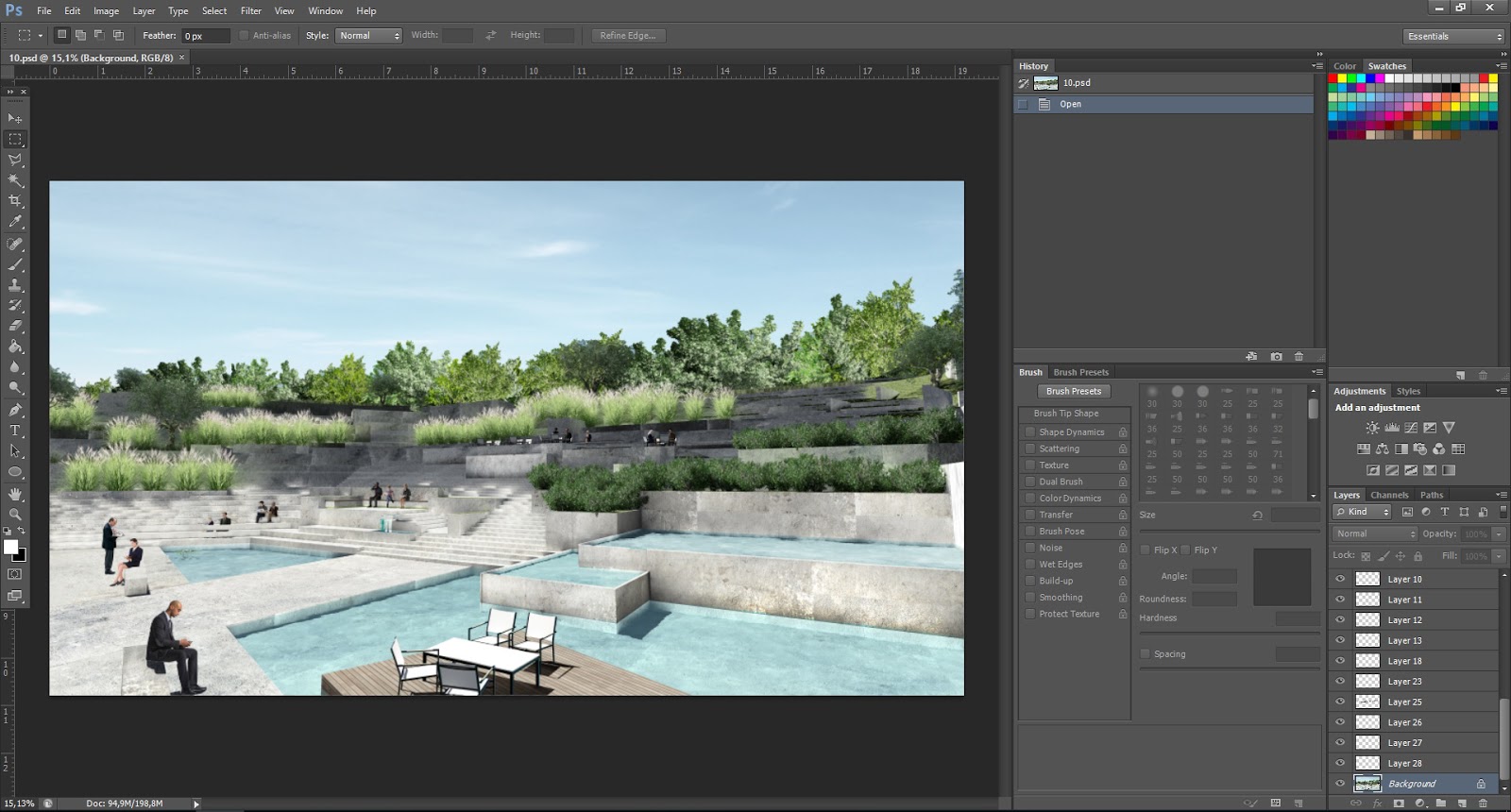The image size is (1511, 812).
Task: Select the History Brush tool
Action: 15,306
